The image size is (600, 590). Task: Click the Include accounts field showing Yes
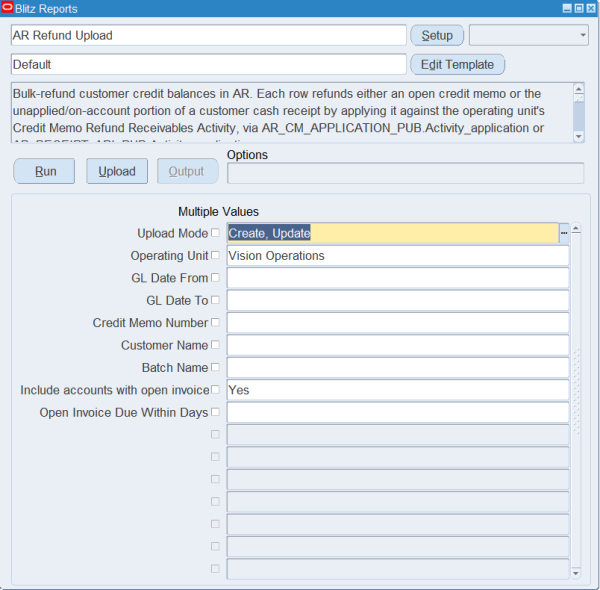(398, 390)
